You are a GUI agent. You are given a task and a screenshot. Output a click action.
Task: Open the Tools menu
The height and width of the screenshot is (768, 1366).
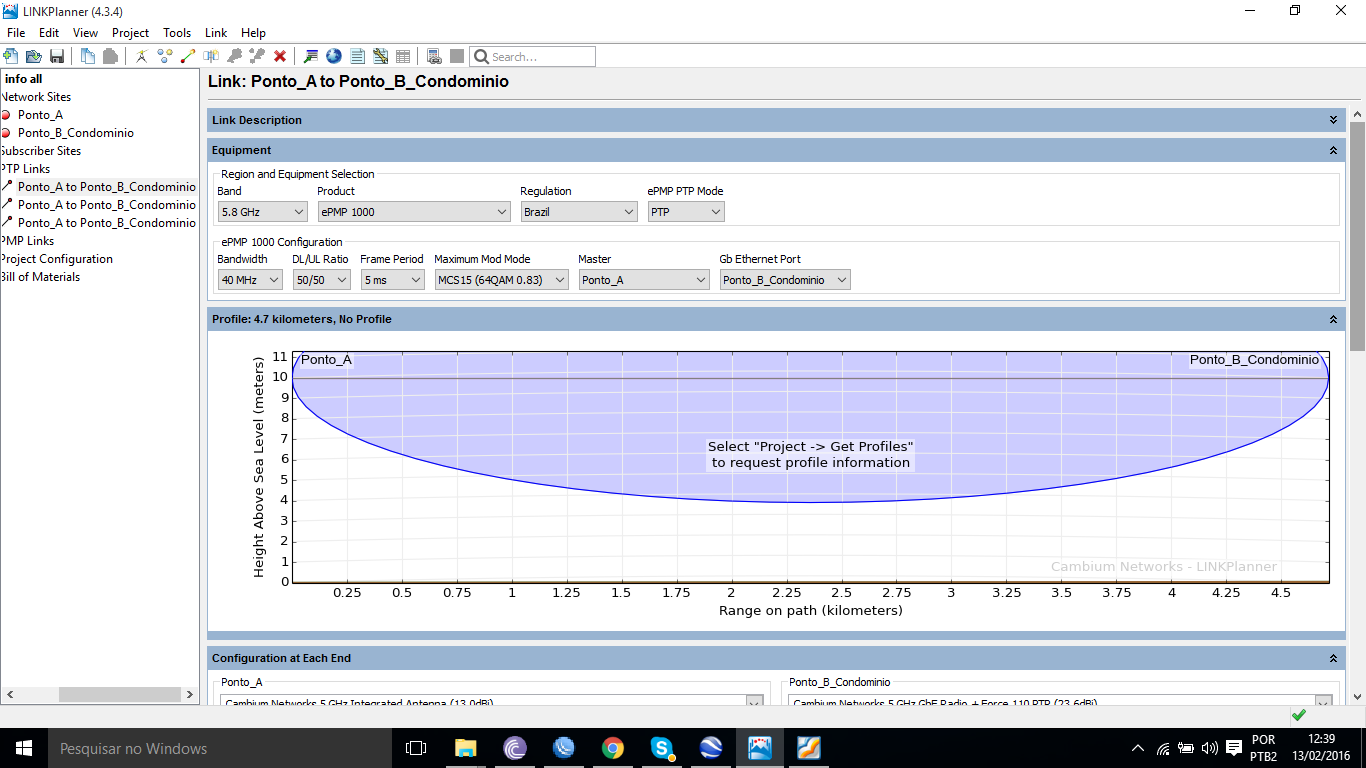click(x=177, y=33)
